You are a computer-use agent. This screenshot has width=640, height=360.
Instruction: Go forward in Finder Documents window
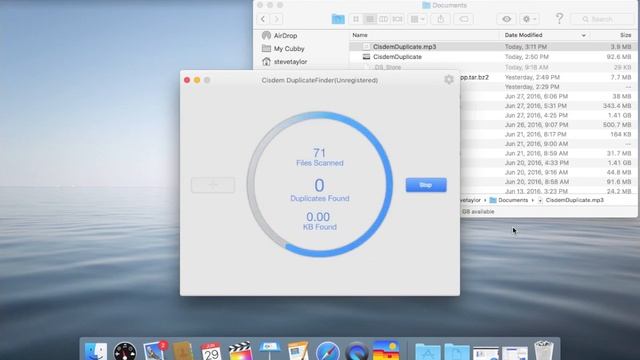click(x=276, y=19)
